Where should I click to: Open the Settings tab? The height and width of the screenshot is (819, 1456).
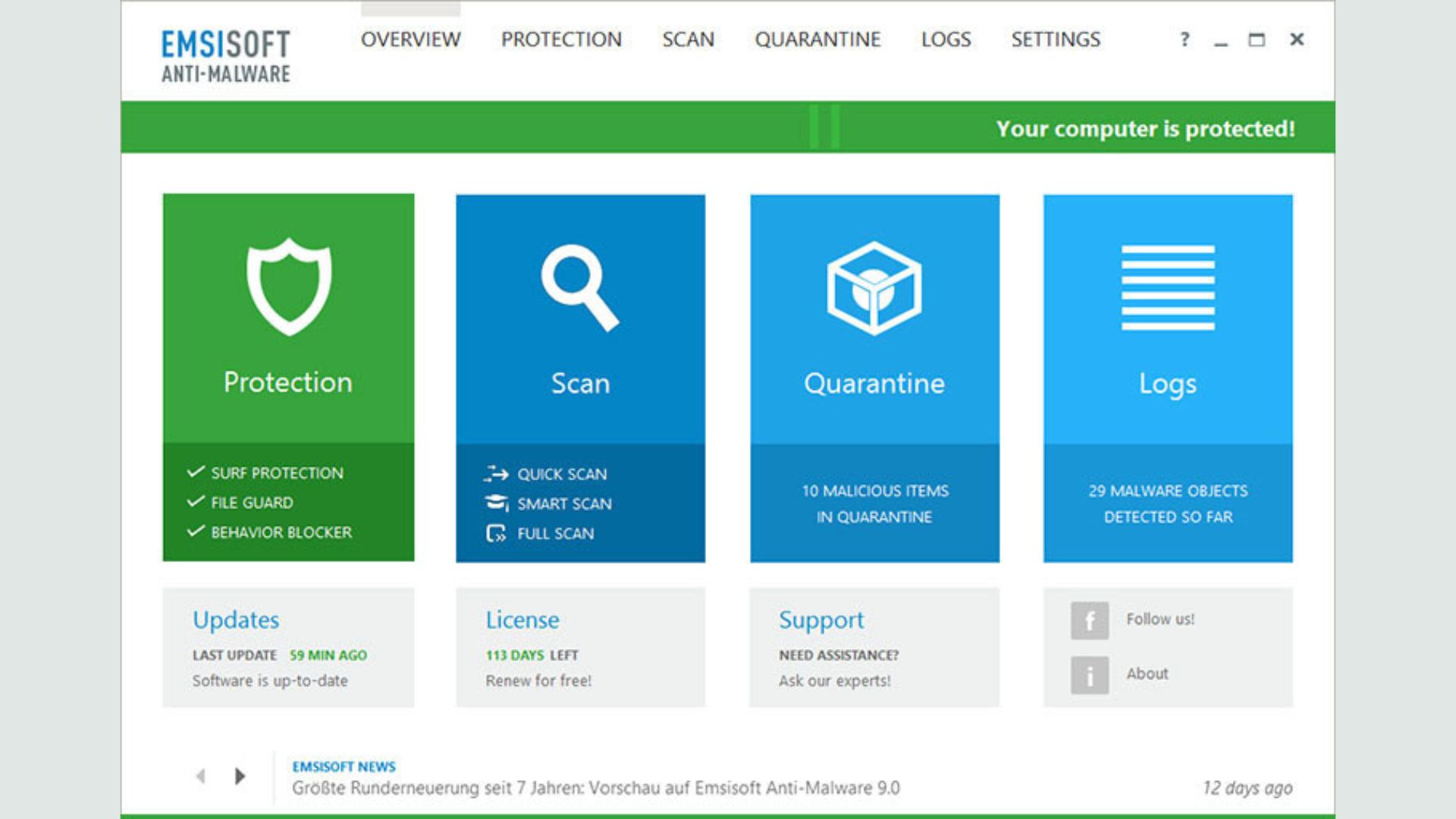click(x=1056, y=39)
